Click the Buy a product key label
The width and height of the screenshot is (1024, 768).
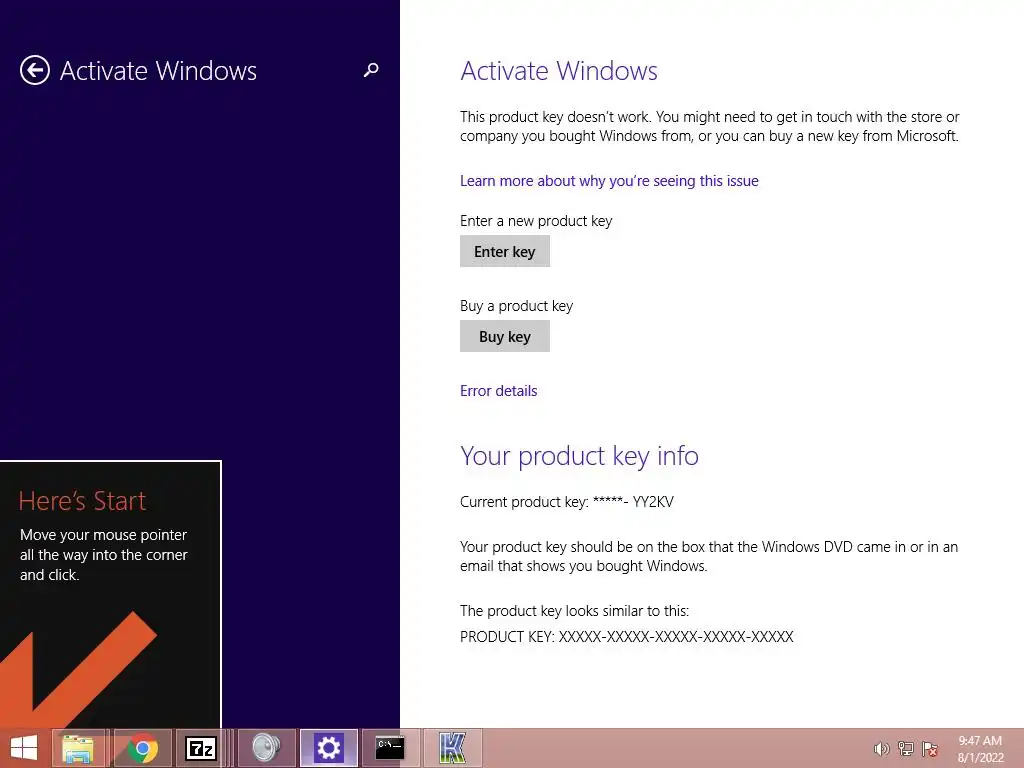tap(517, 306)
